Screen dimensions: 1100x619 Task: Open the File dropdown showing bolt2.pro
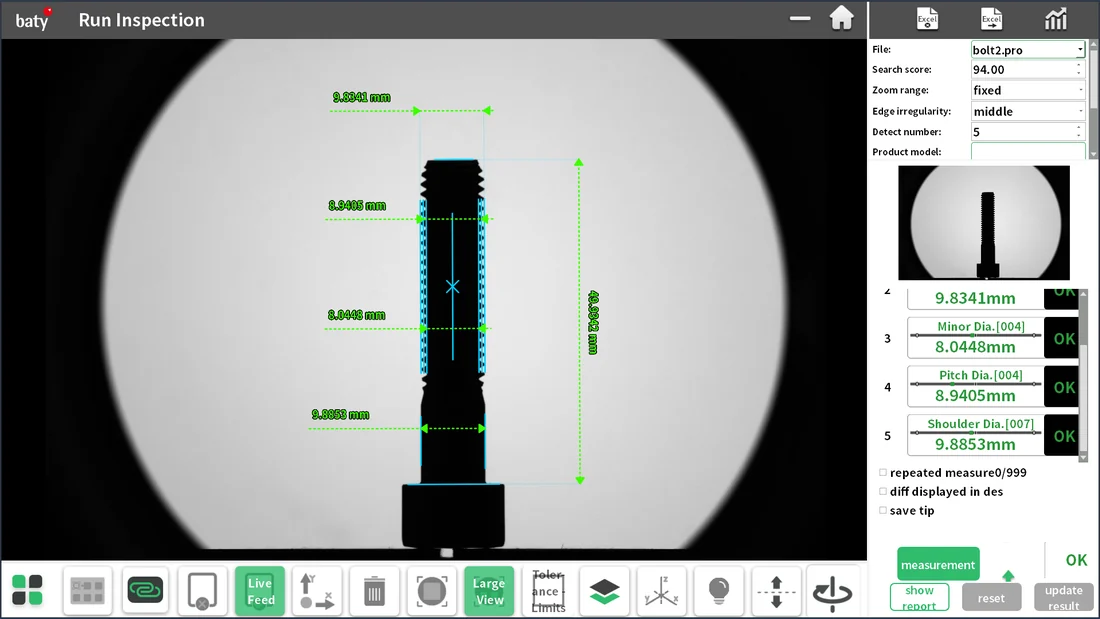(1028, 49)
